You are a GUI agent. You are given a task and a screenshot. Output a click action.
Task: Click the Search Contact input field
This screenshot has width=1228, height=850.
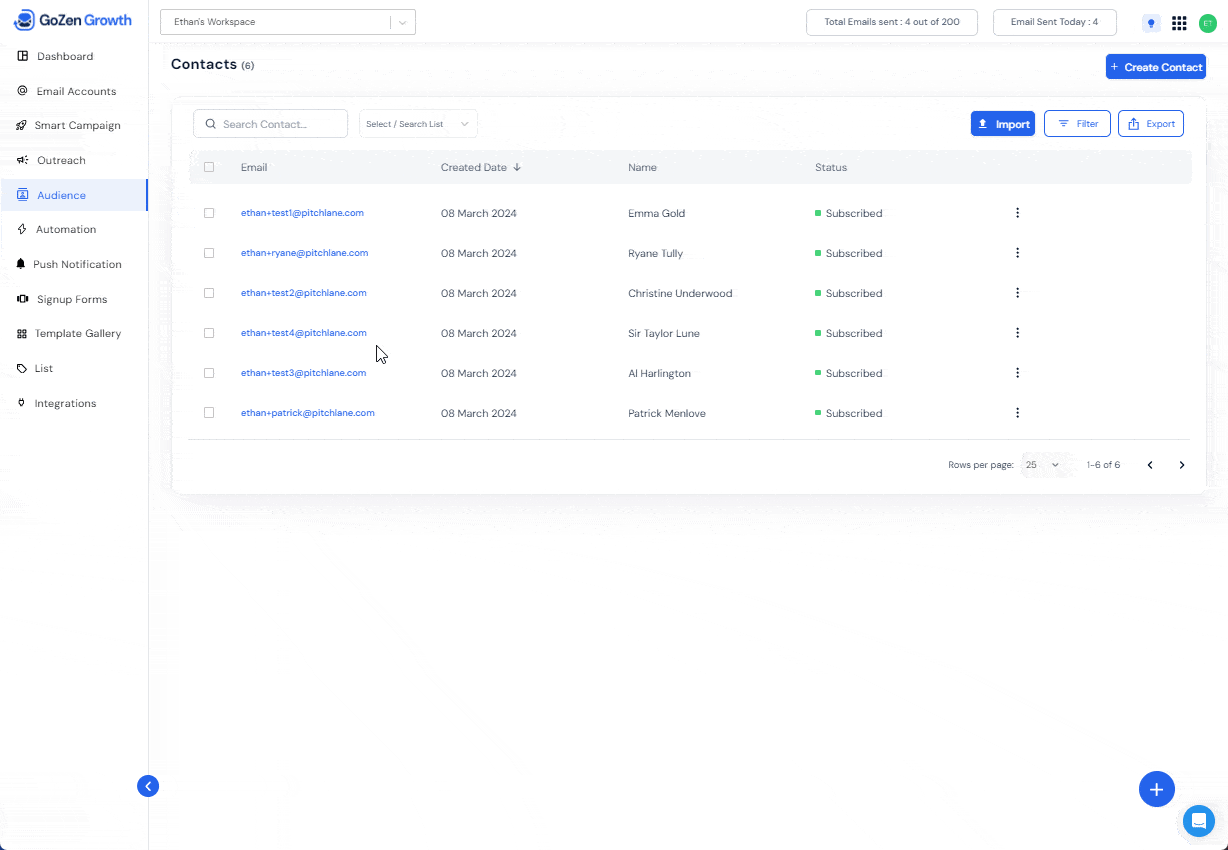click(271, 124)
